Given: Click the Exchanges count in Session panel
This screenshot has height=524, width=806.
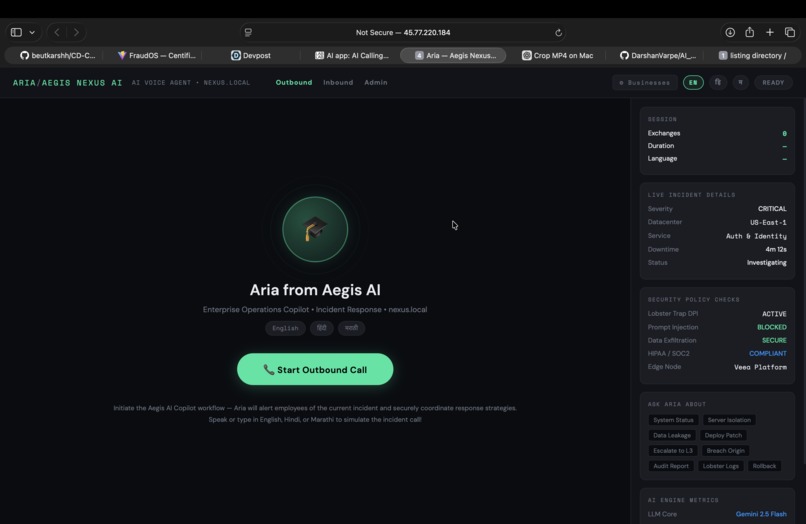Looking at the screenshot, I should click(784, 134).
